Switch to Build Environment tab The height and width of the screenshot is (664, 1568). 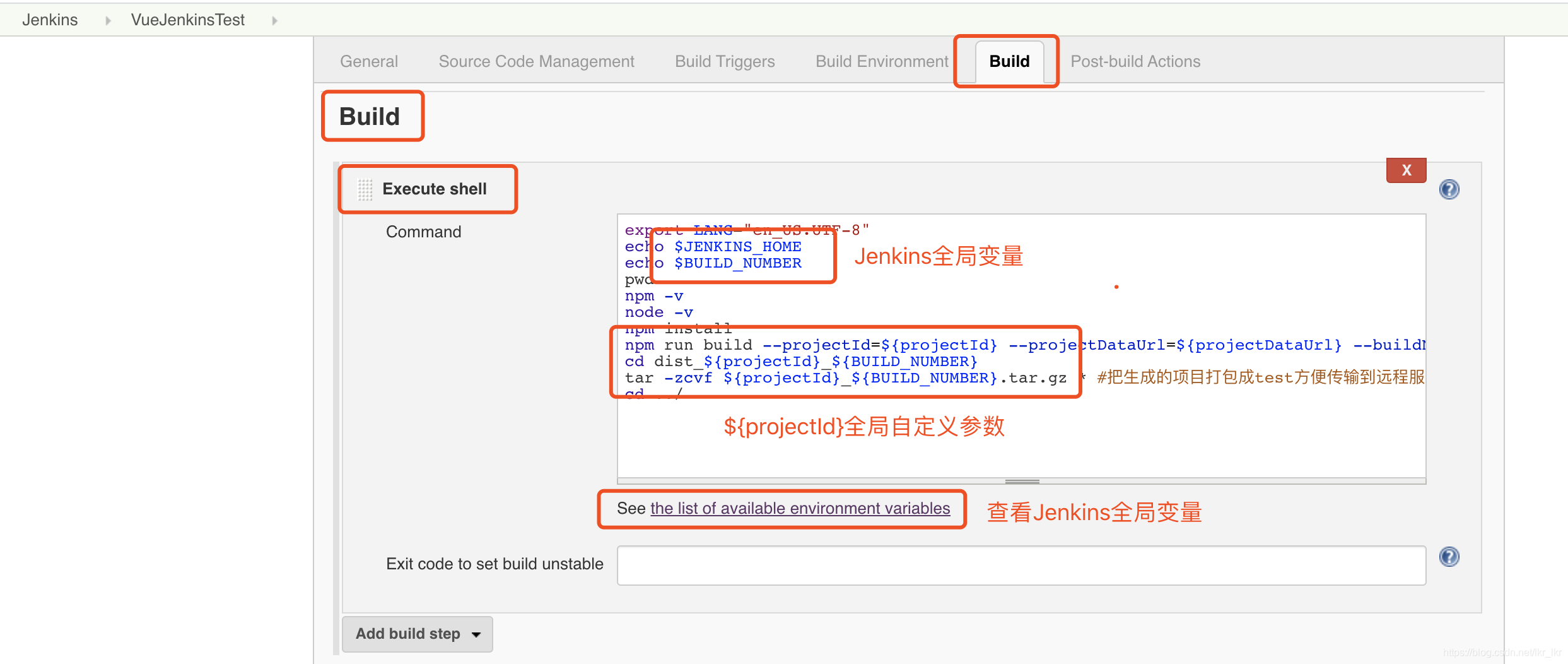[x=882, y=61]
